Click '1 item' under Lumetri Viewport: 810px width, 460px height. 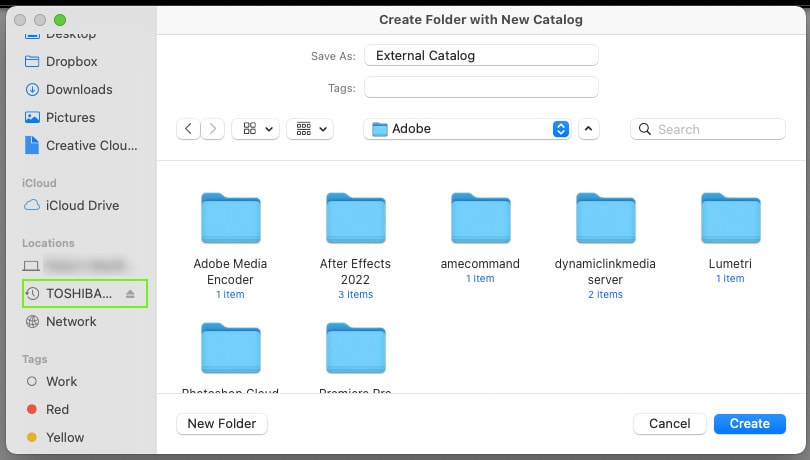(730, 279)
